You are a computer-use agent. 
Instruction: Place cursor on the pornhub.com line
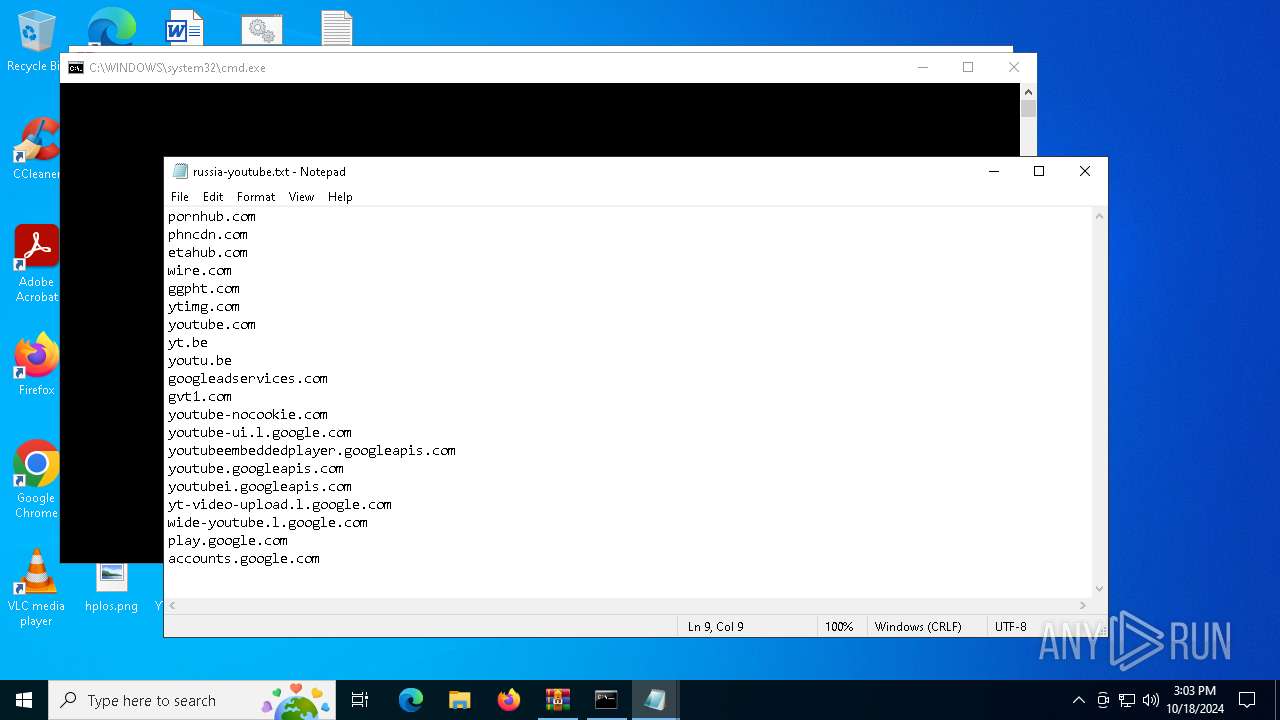212,216
